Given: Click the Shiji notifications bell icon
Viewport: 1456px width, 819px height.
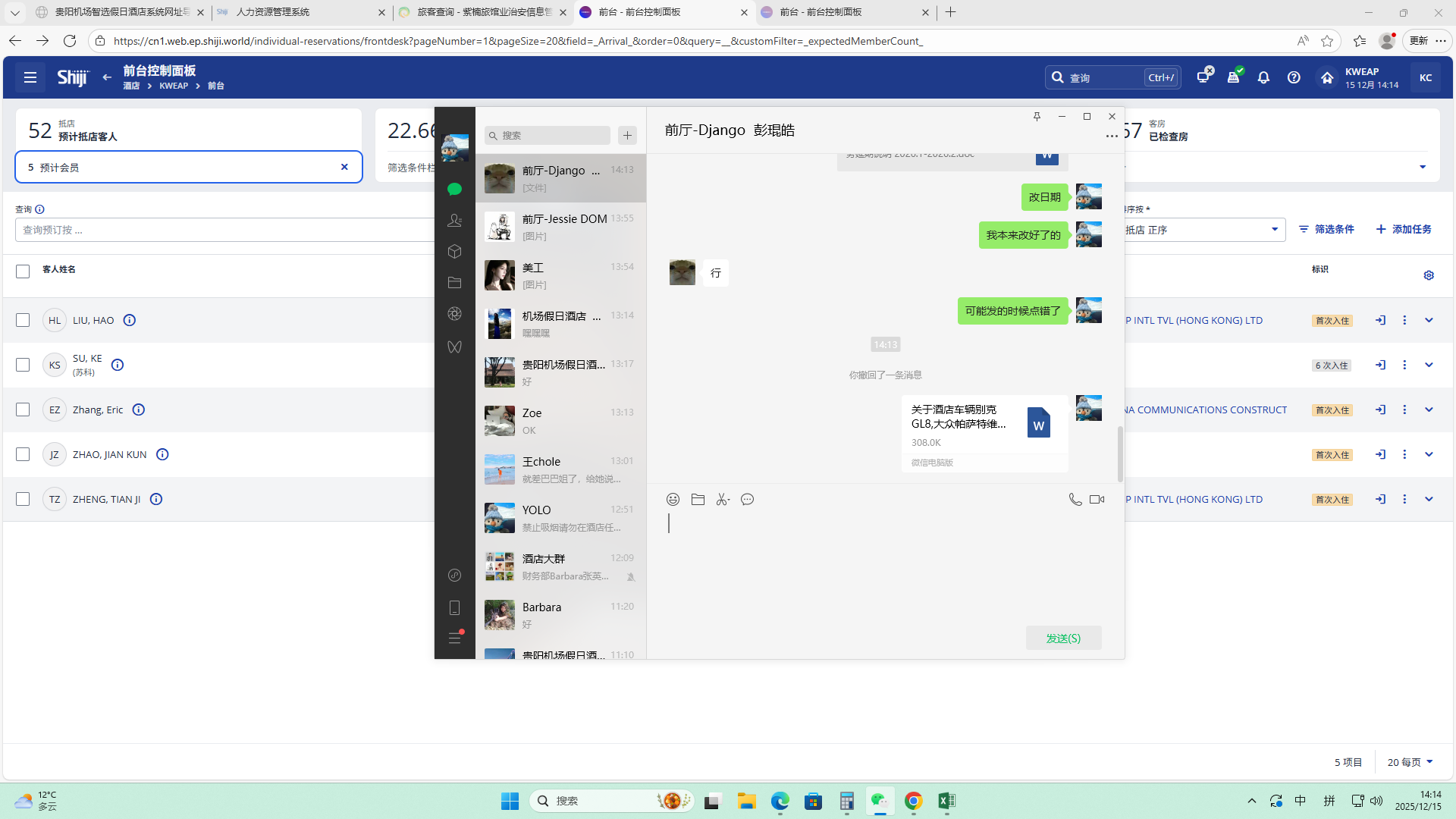Looking at the screenshot, I should pyautogui.click(x=1263, y=77).
